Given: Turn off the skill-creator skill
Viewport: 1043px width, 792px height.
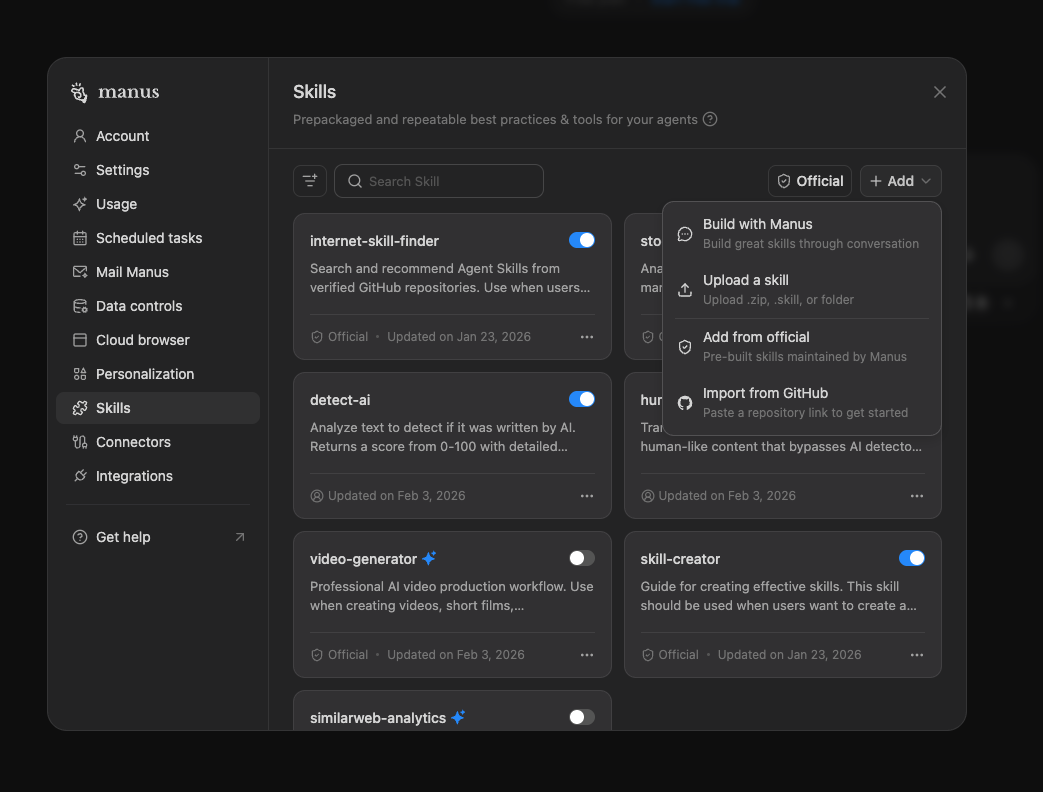Looking at the screenshot, I should pyautogui.click(x=912, y=558).
